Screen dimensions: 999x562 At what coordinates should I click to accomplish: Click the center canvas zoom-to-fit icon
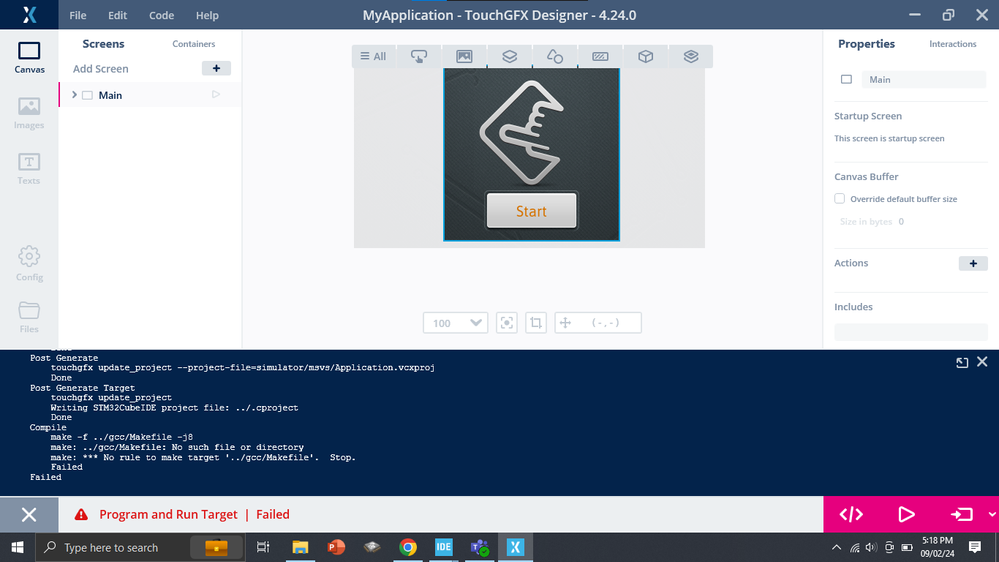pos(507,323)
